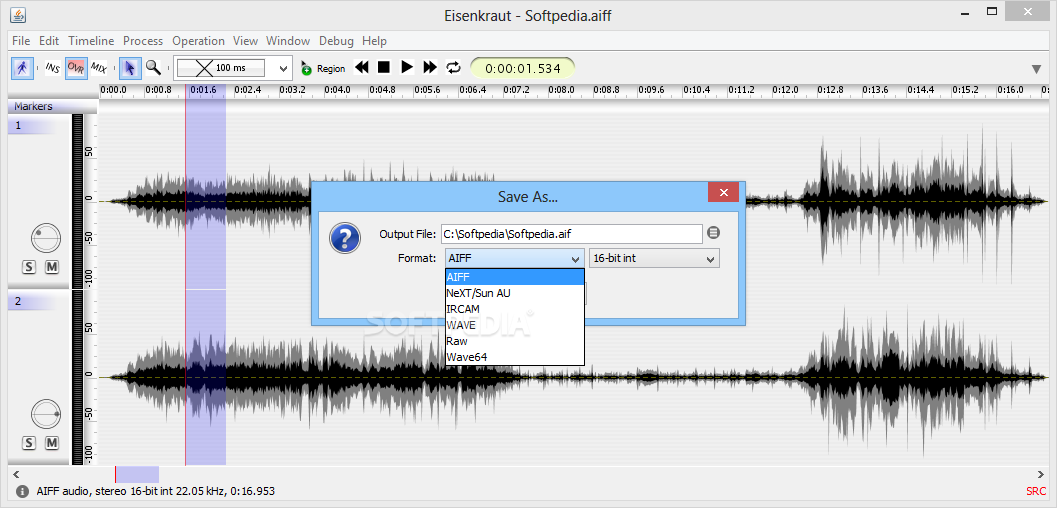This screenshot has width=1057, height=508.
Task: Click the blue question mark dialog icon
Action: 344,239
